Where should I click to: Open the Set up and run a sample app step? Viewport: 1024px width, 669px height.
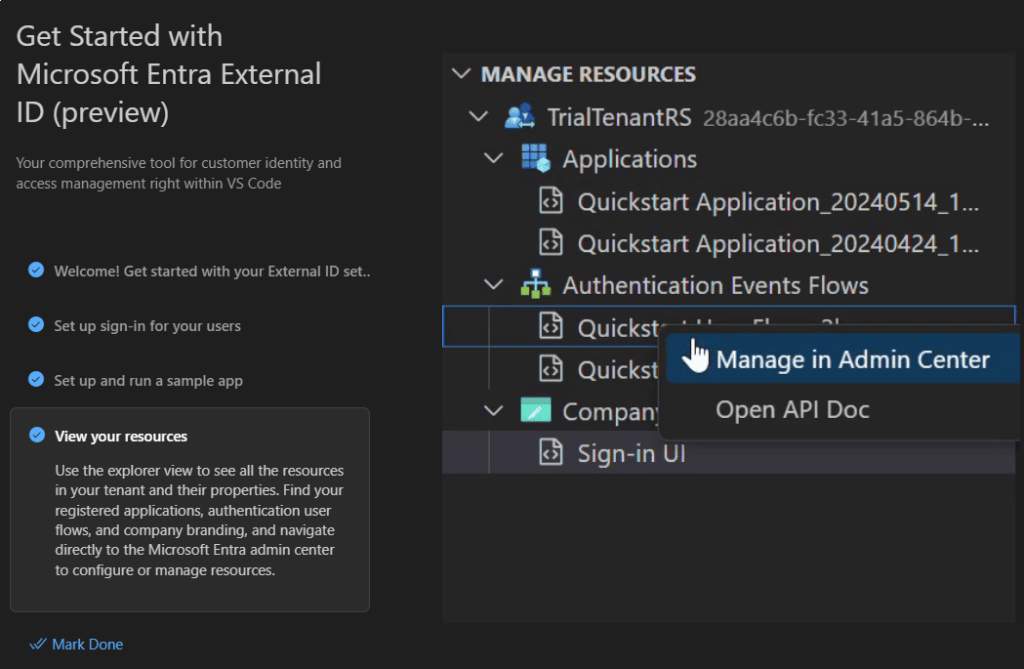[x=148, y=380]
